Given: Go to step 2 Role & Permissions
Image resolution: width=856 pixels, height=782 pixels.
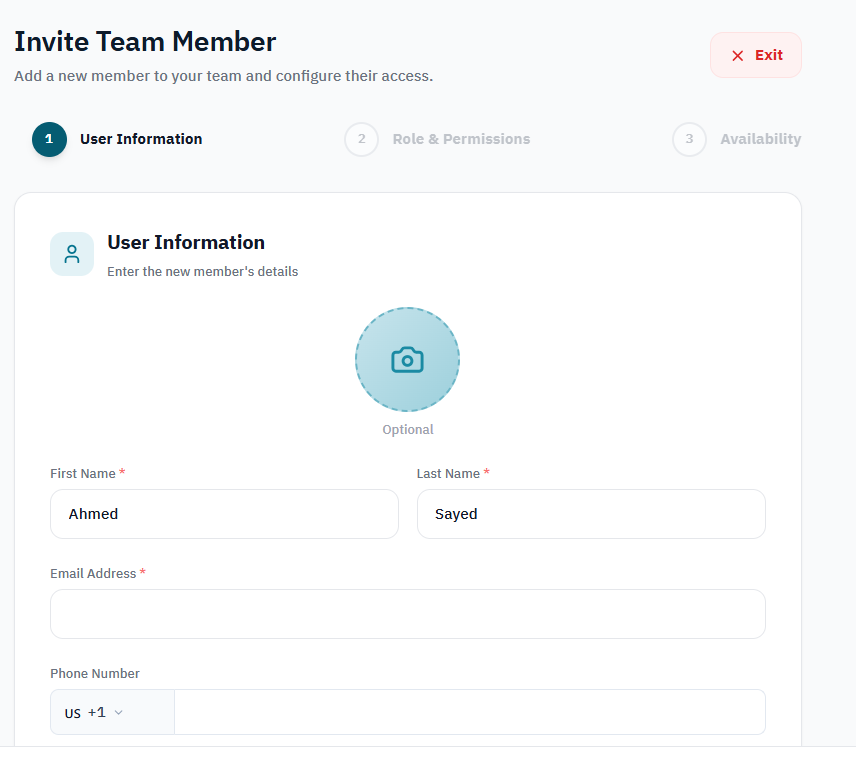Looking at the screenshot, I should click(437, 139).
